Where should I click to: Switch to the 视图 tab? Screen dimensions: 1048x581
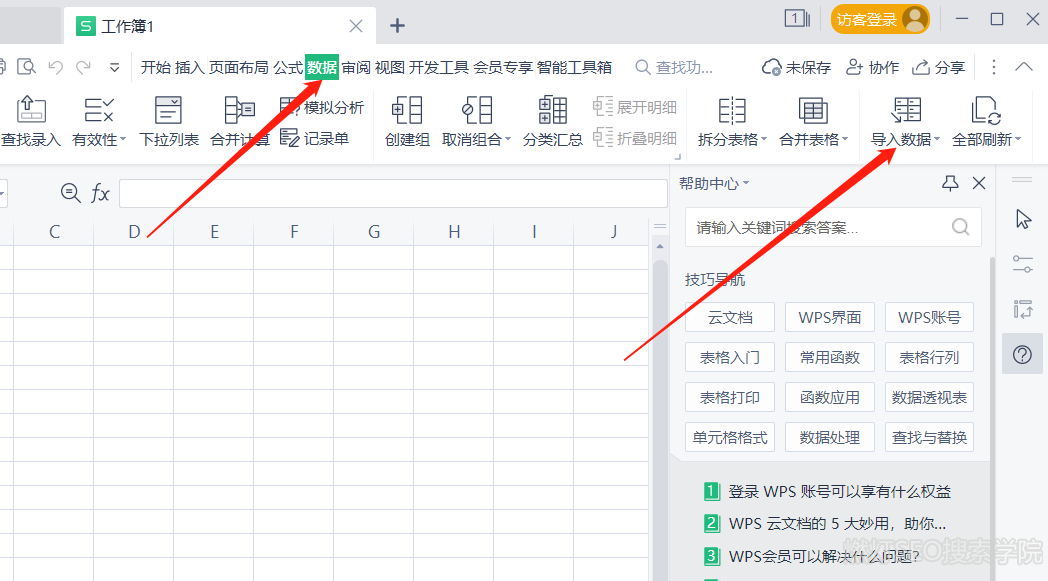[390, 68]
